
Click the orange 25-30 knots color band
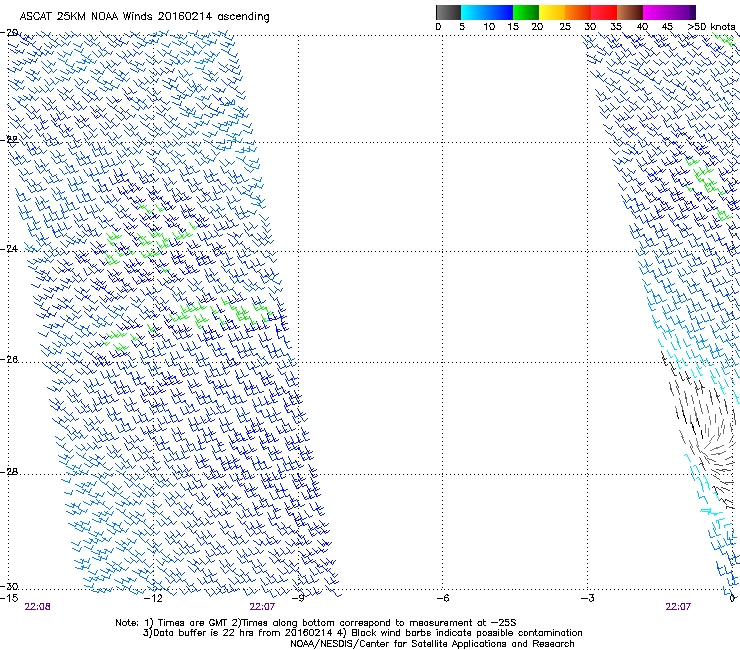tap(578, 12)
